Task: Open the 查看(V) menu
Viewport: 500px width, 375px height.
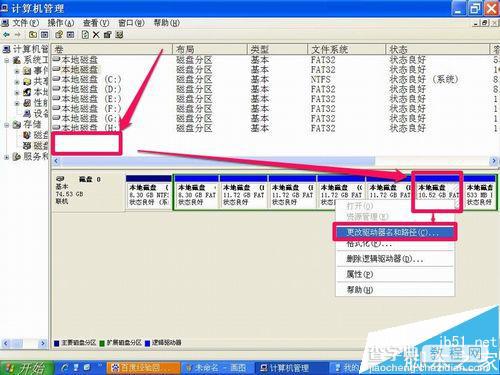Action: [x=96, y=23]
